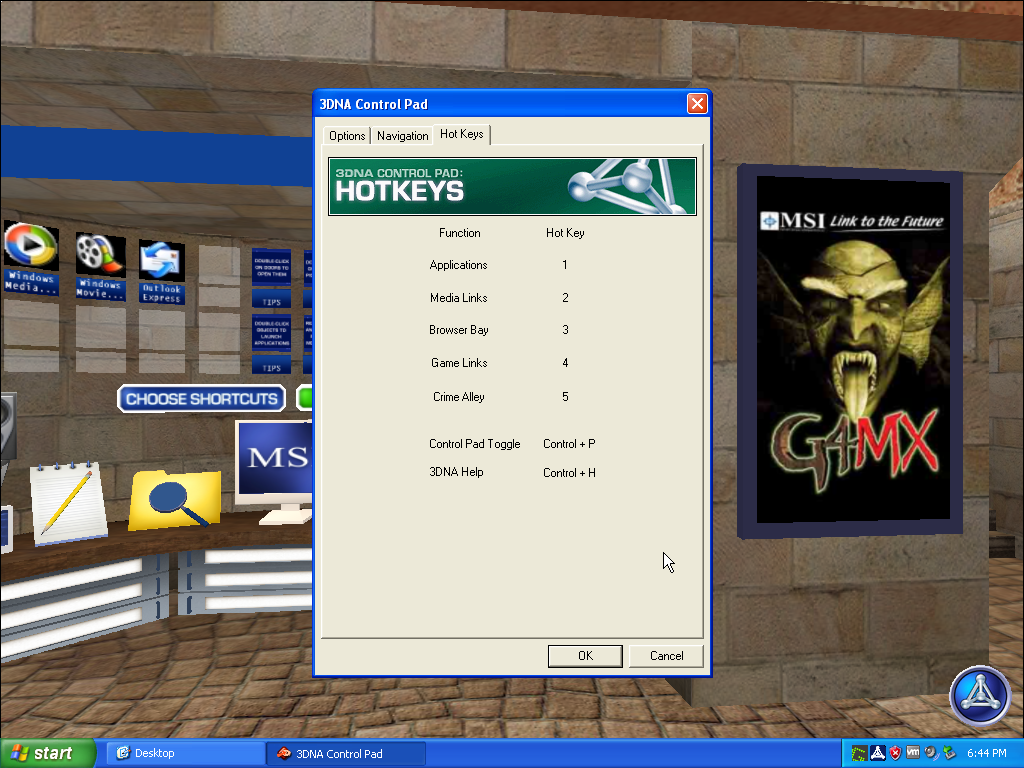Select 3DNA Control Pad taskbar button

[x=346, y=753]
